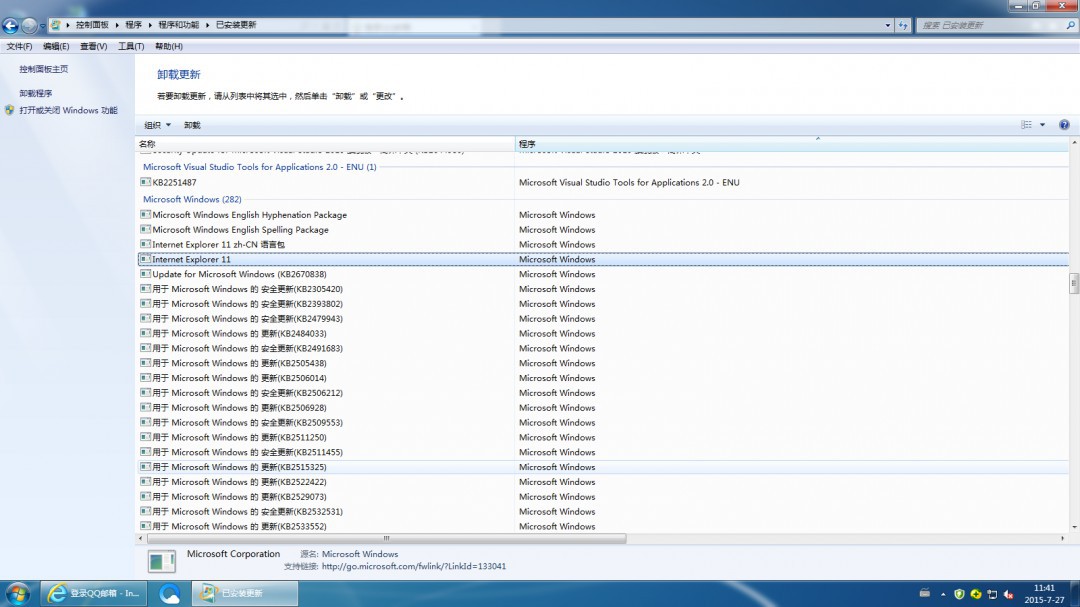Collapse the Visual Studio Tools for Applications group
The image size is (1080, 607).
(x=260, y=167)
